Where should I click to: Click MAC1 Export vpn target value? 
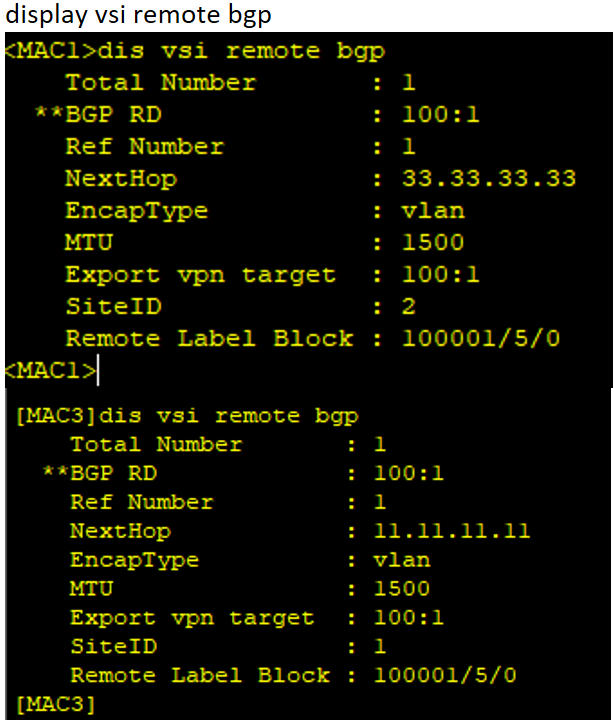coord(440,275)
